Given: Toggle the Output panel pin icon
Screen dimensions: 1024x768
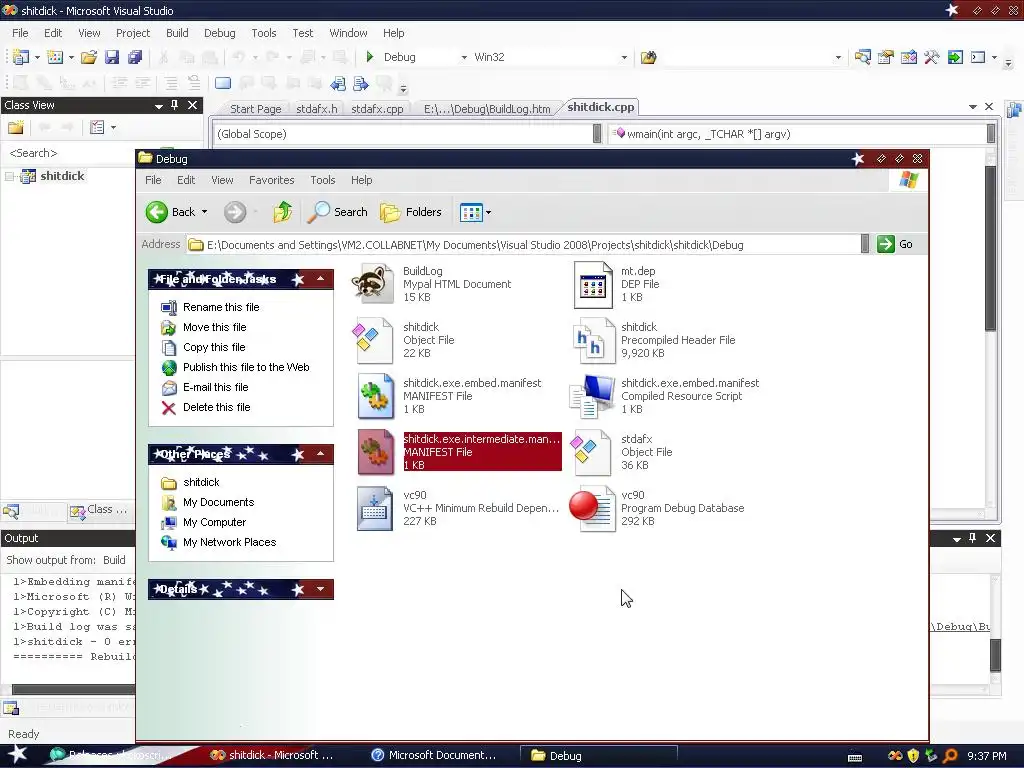Looking at the screenshot, I should pos(972,538).
